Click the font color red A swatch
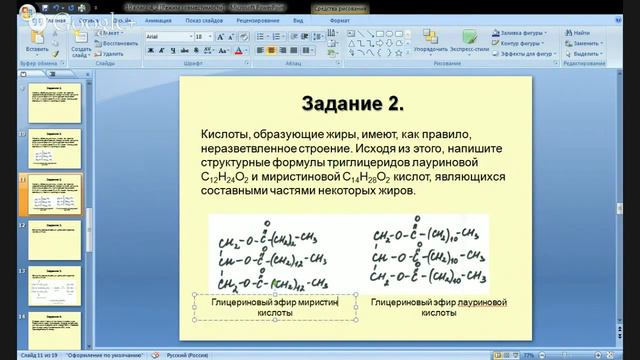This screenshot has height=360, width=640. click(x=239, y=51)
